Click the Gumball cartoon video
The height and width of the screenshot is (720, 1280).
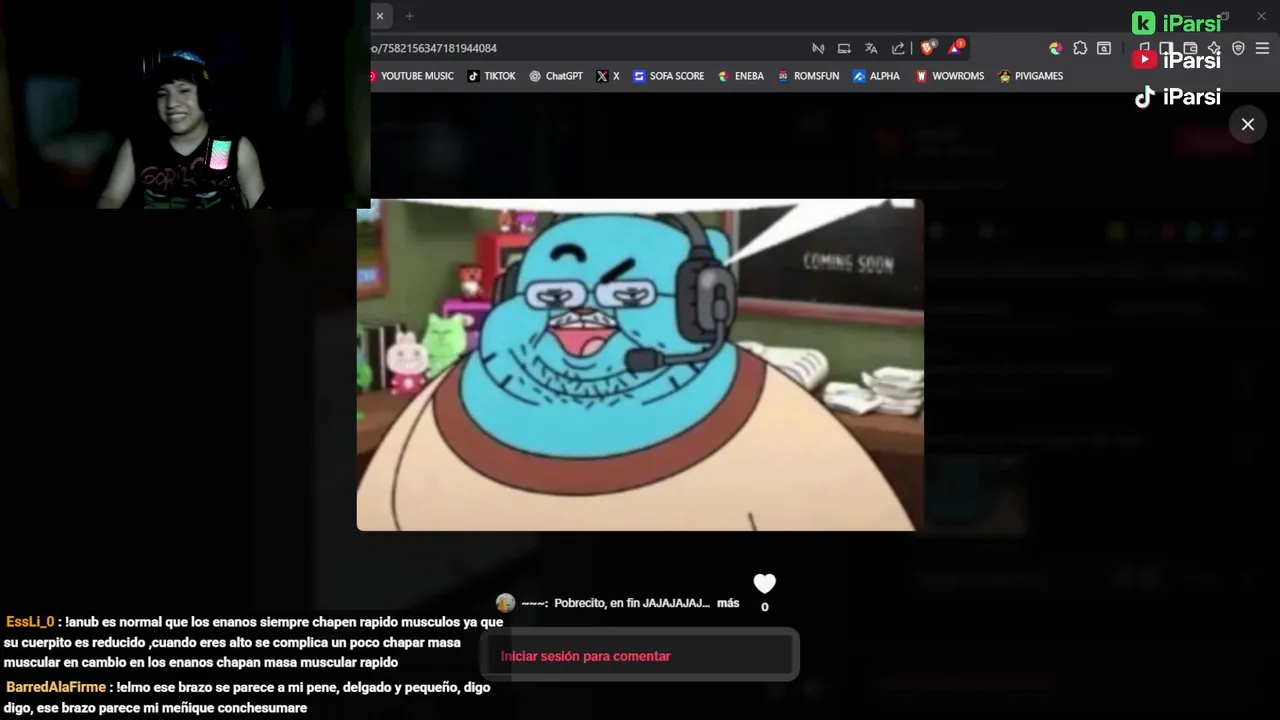pyautogui.click(x=640, y=364)
